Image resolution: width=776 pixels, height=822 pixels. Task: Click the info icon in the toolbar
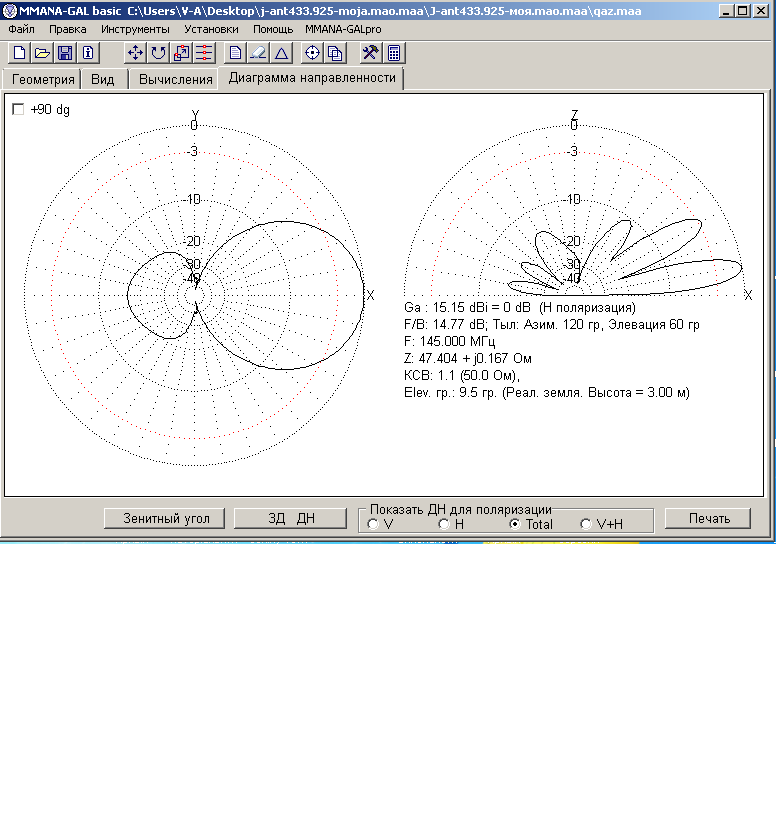[x=88, y=53]
